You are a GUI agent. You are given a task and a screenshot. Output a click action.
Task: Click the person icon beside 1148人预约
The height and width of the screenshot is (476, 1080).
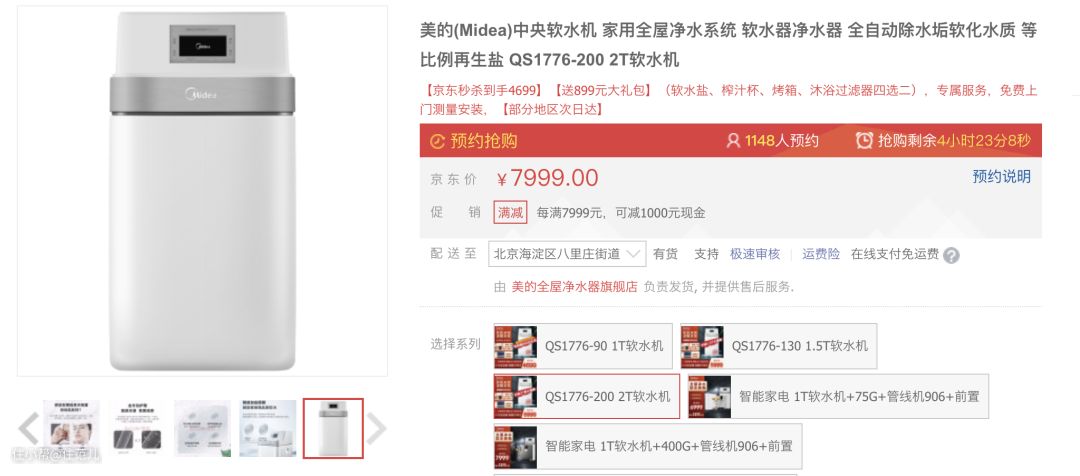tap(733, 141)
